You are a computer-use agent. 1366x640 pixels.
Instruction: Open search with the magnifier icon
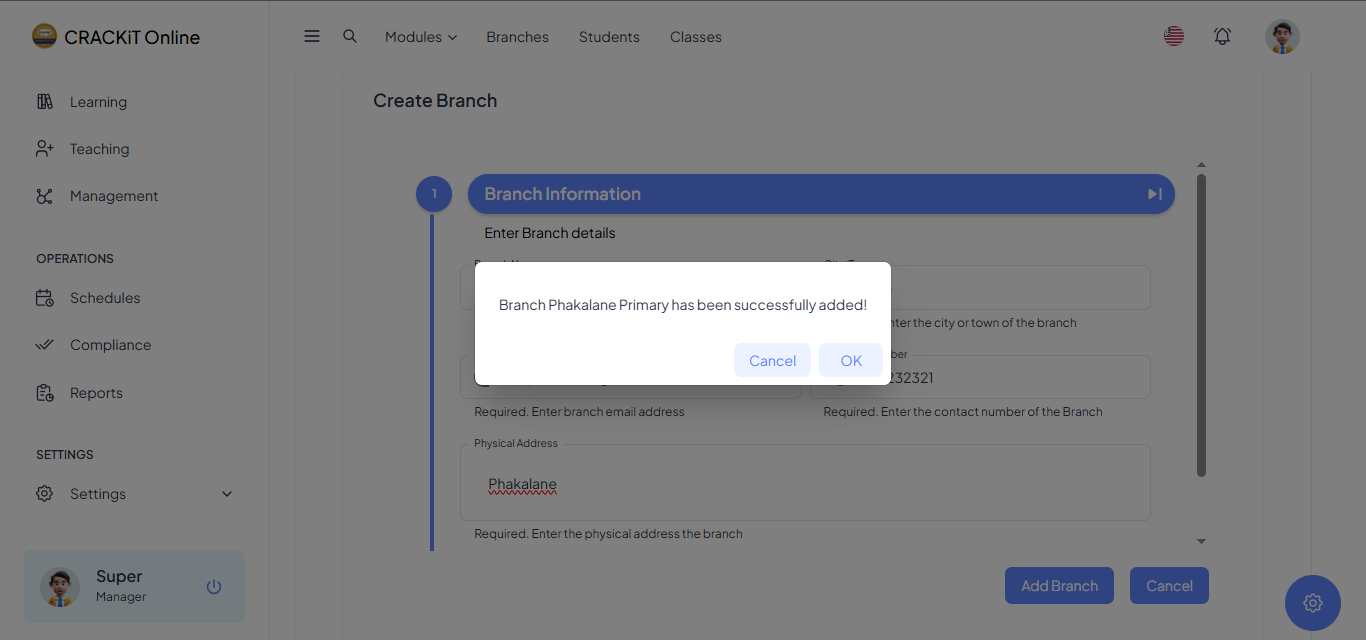click(x=350, y=36)
